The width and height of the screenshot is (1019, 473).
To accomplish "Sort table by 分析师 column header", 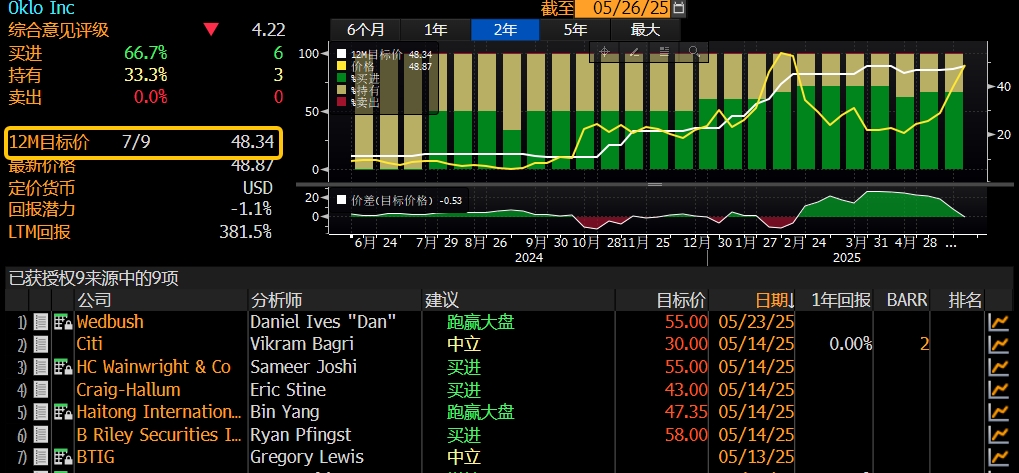I will (x=276, y=300).
